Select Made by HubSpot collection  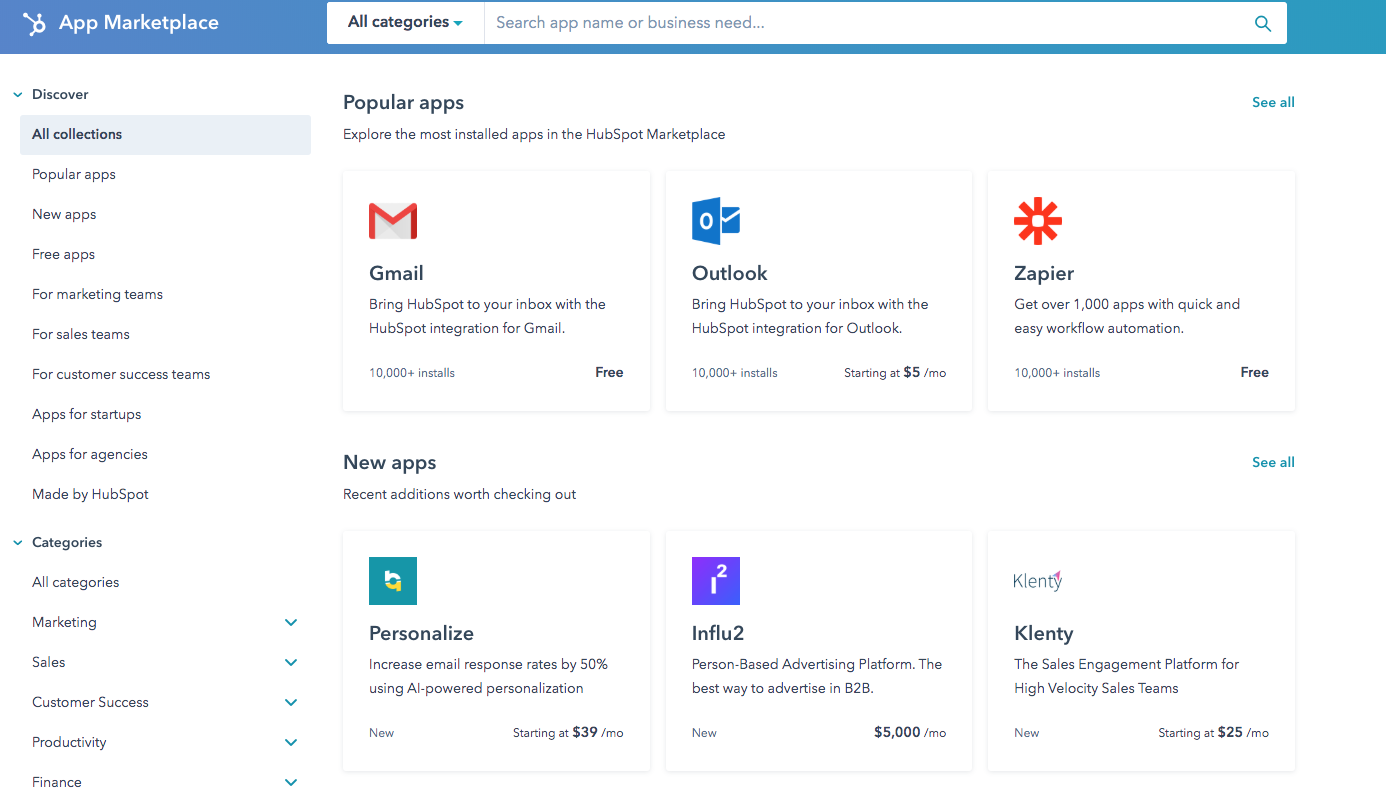point(90,494)
